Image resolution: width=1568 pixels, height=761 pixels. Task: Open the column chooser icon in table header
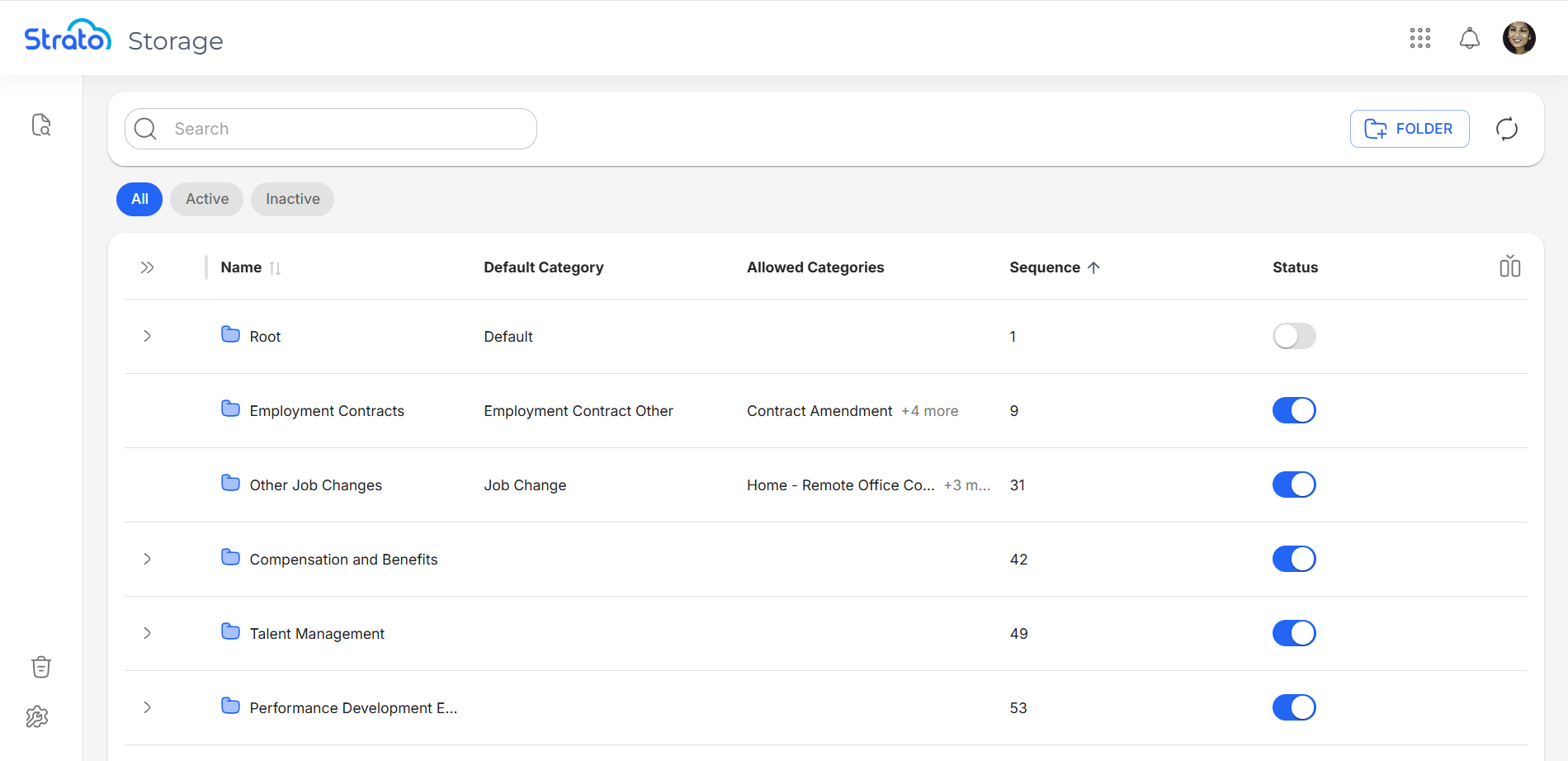coord(1509,267)
